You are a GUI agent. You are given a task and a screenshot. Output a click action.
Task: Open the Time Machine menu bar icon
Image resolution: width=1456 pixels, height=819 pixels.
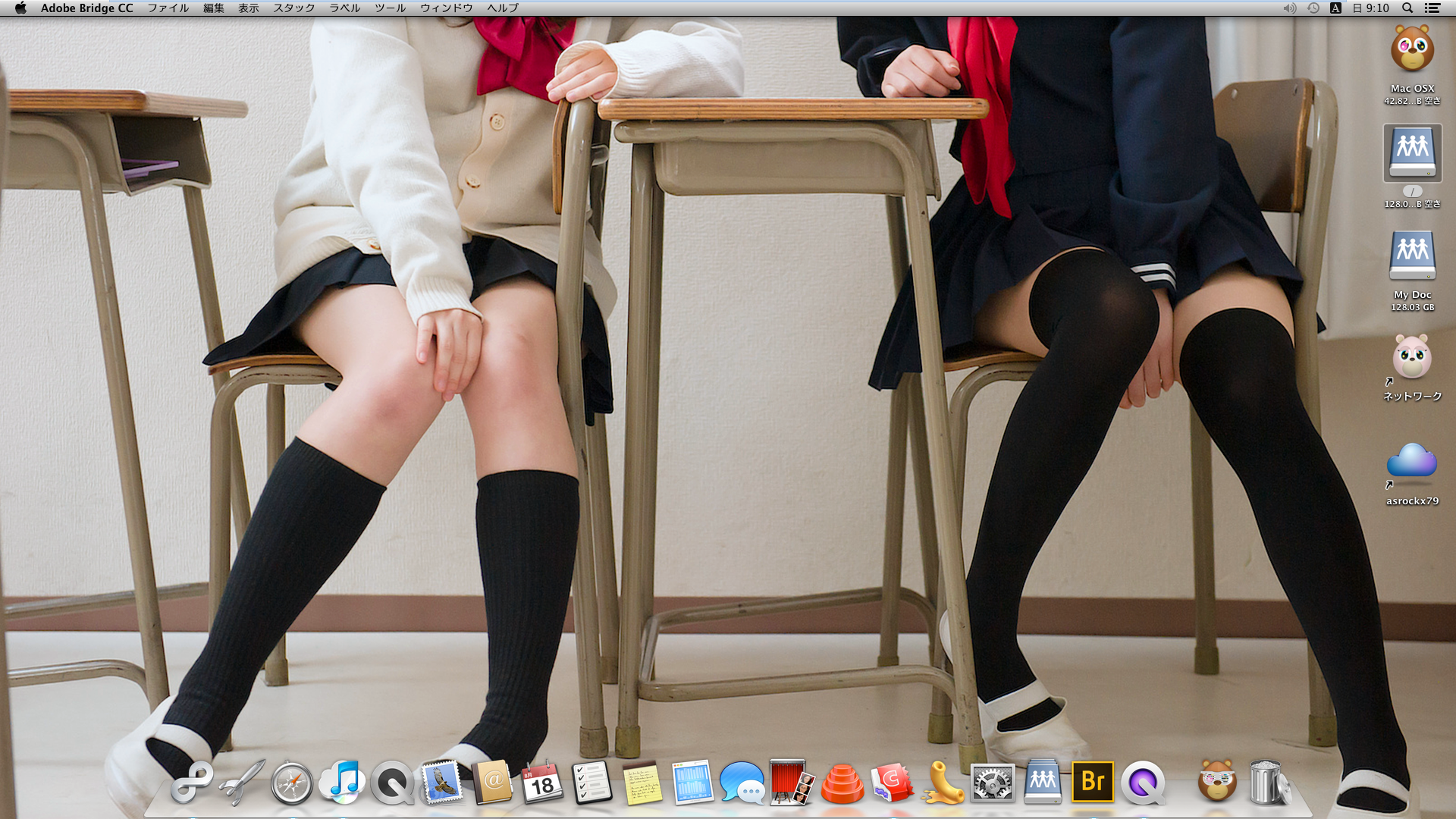click(1313, 8)
